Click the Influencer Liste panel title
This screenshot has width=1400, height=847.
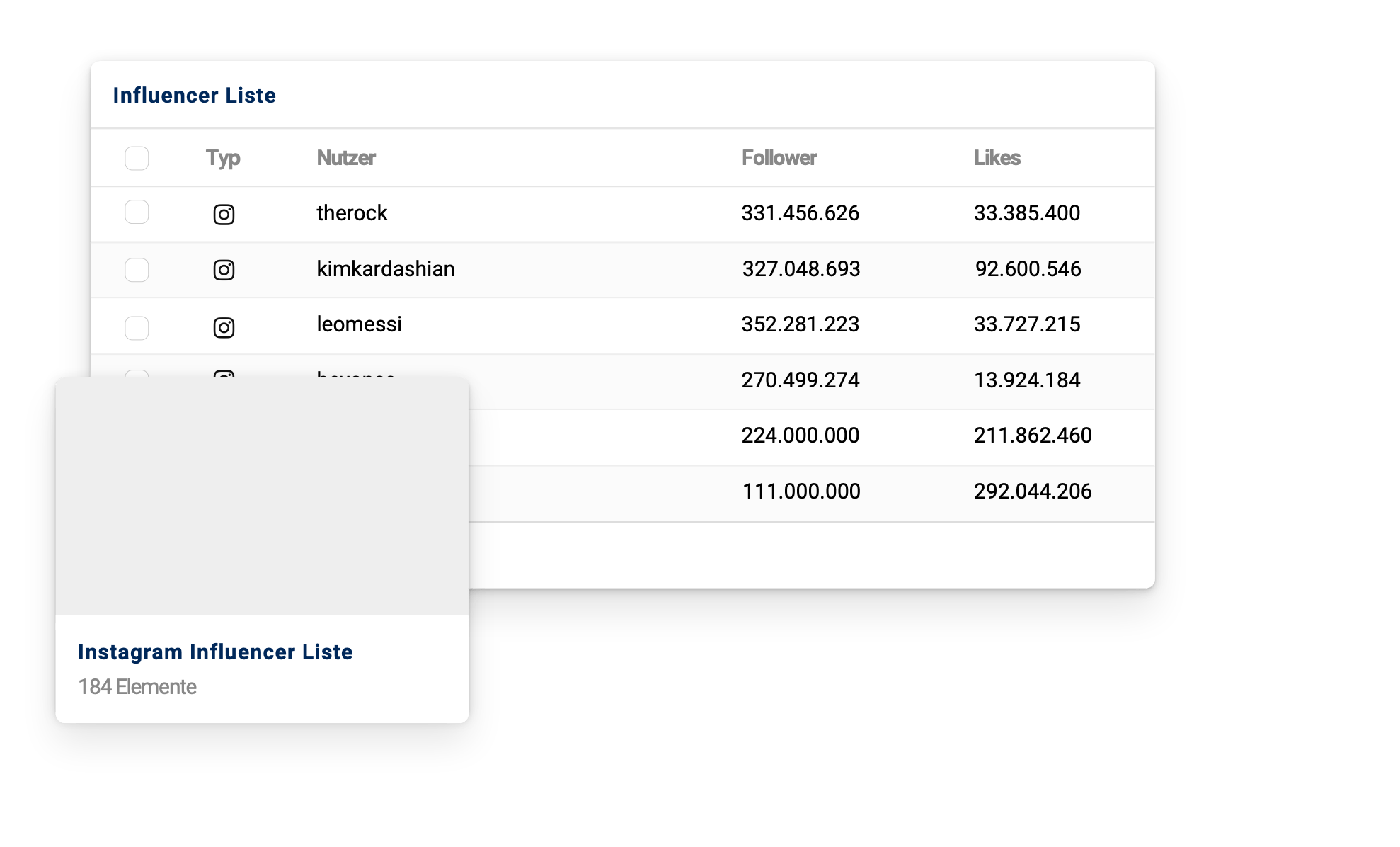195,96
